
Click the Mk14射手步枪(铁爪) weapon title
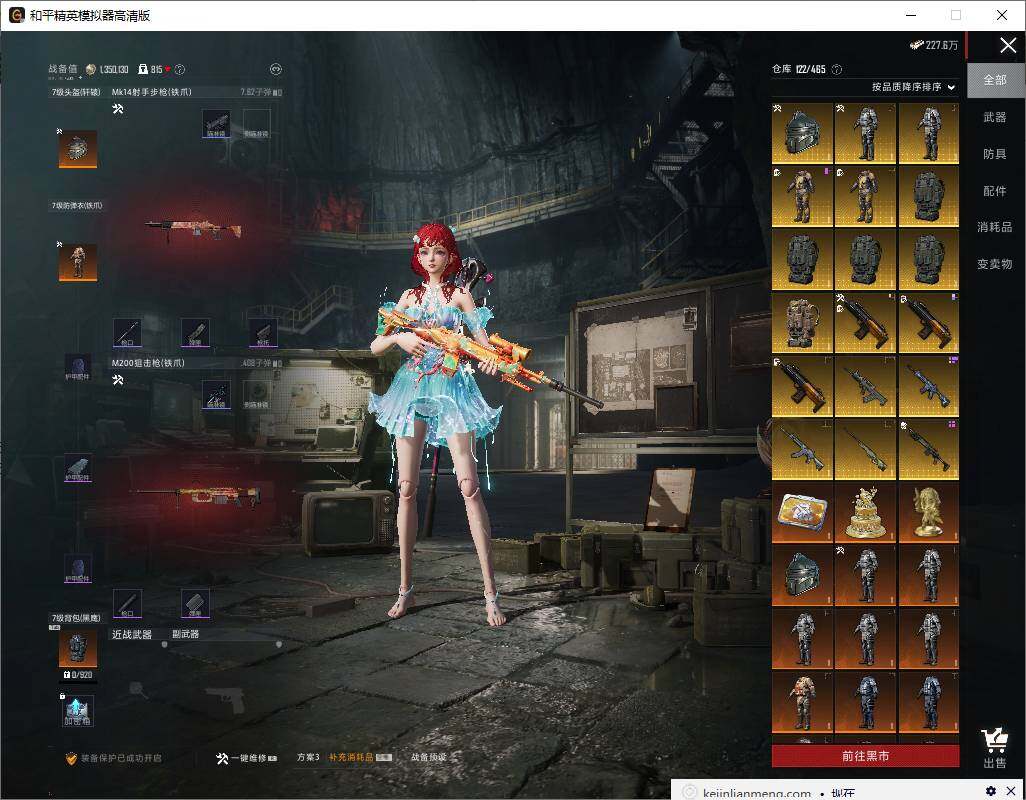coord(152,92)
